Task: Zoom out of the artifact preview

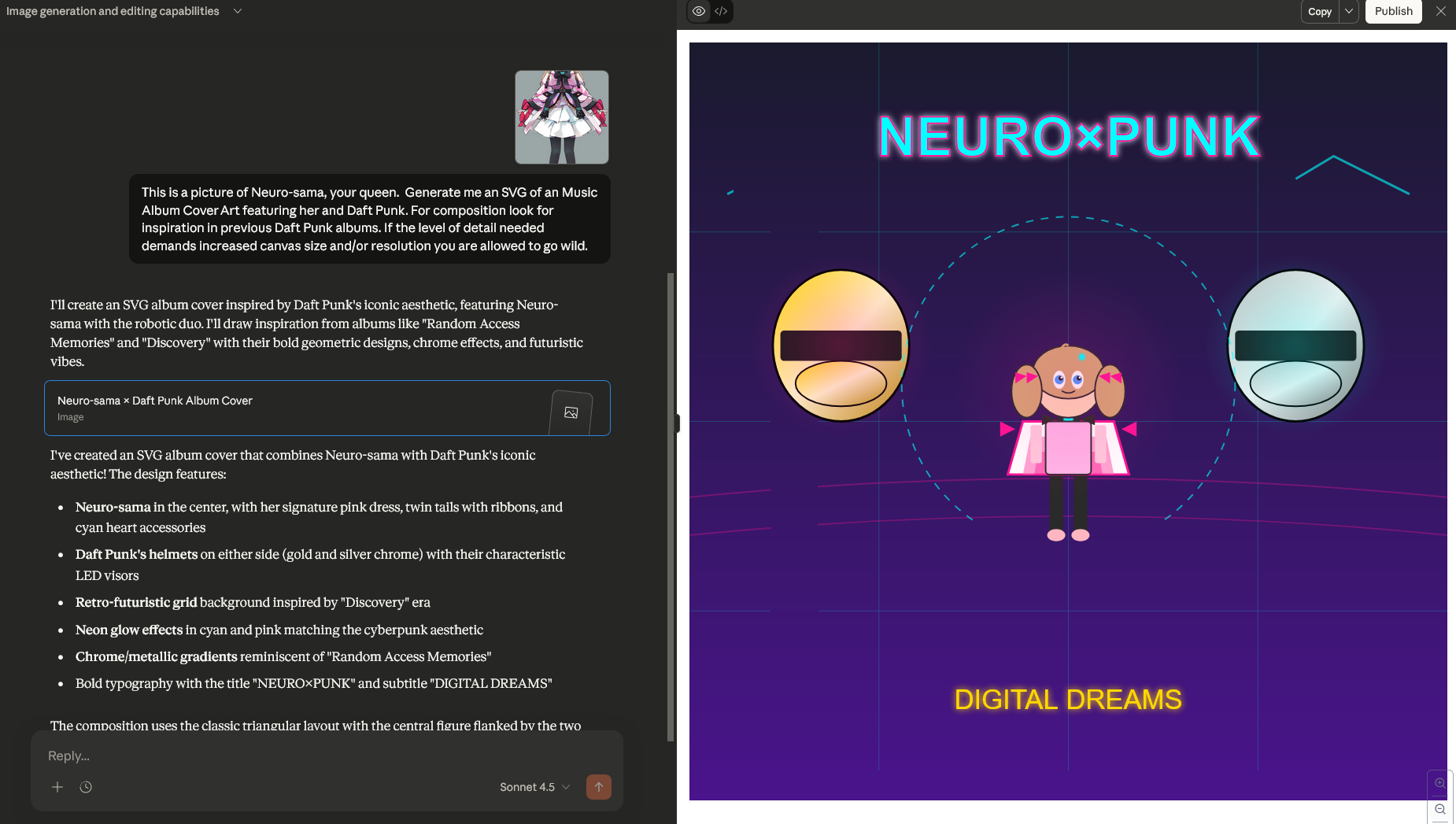Action: 1440,809
